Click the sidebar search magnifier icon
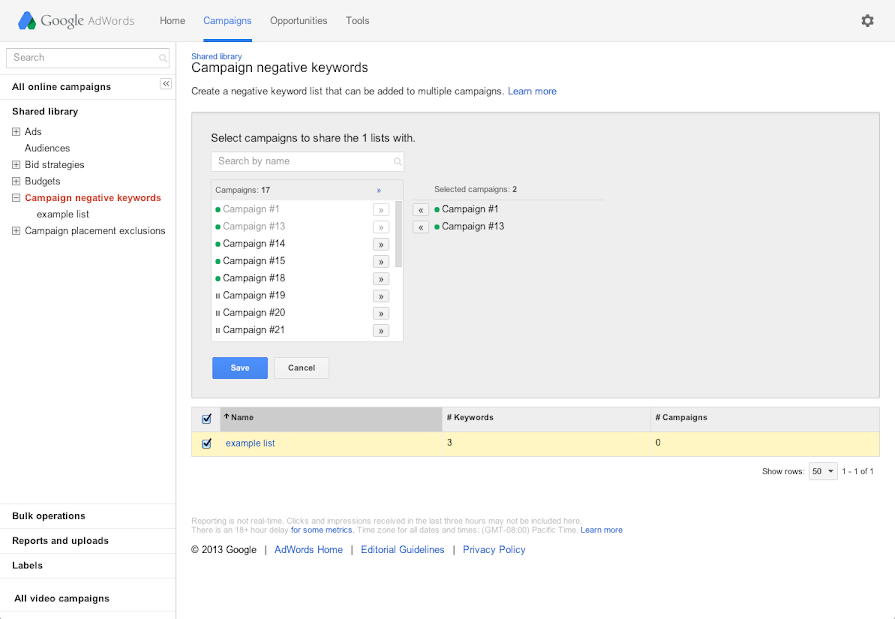The image size is (895, 619). (x=163, y=58)
